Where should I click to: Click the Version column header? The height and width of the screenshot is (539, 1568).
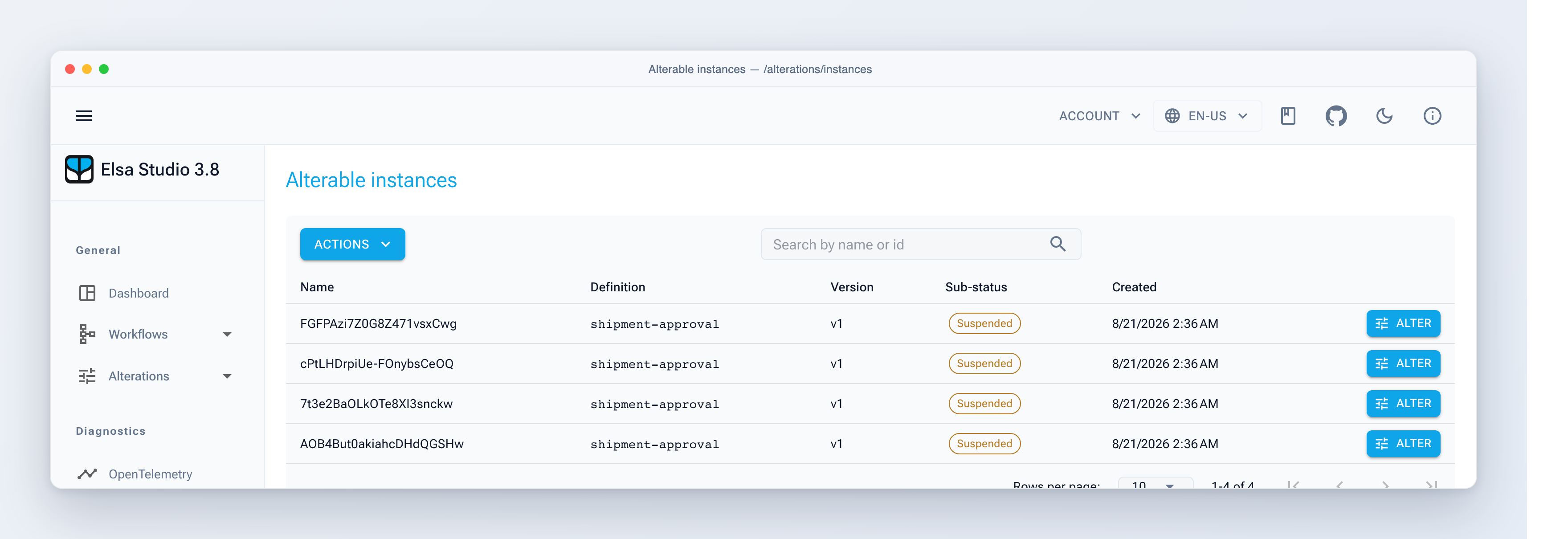point(852,287)
